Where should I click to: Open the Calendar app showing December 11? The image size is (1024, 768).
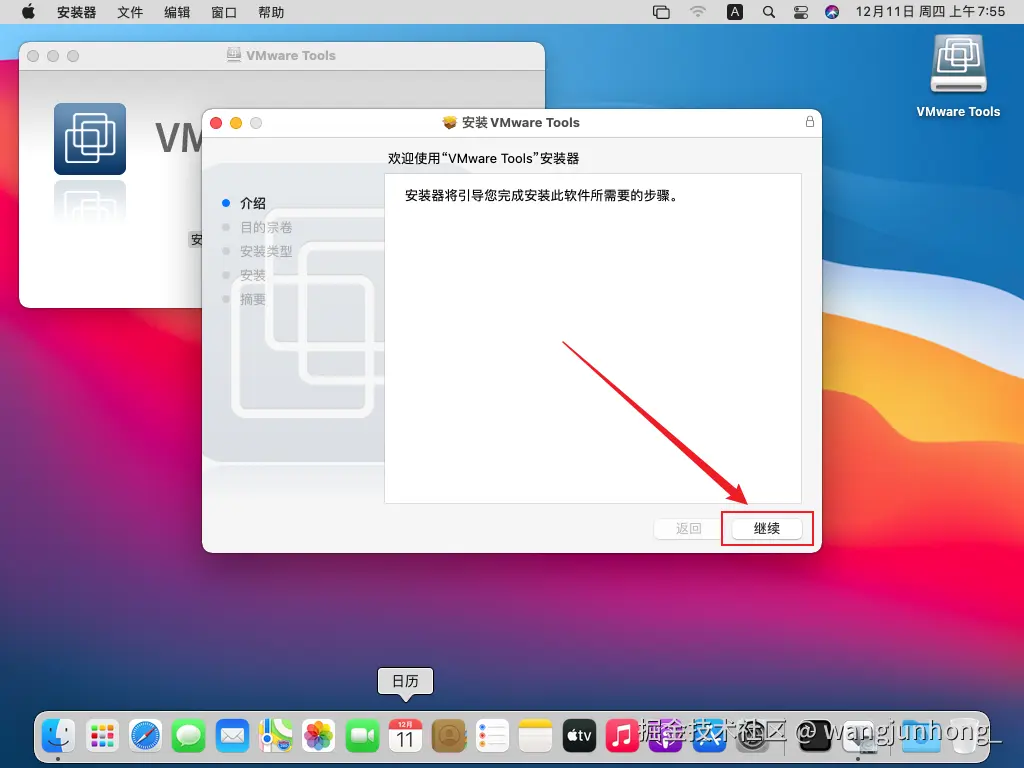pos(405,737)
